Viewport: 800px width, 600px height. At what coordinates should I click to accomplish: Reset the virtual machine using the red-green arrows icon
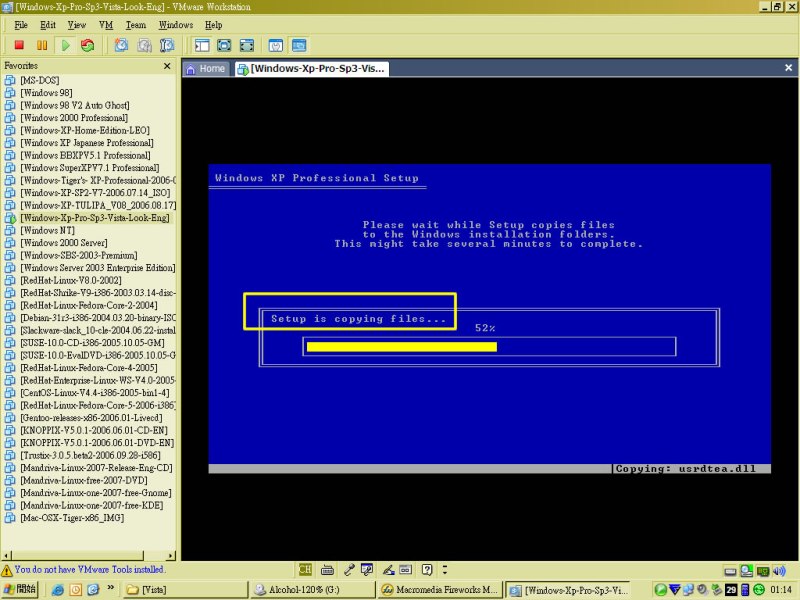88,45
